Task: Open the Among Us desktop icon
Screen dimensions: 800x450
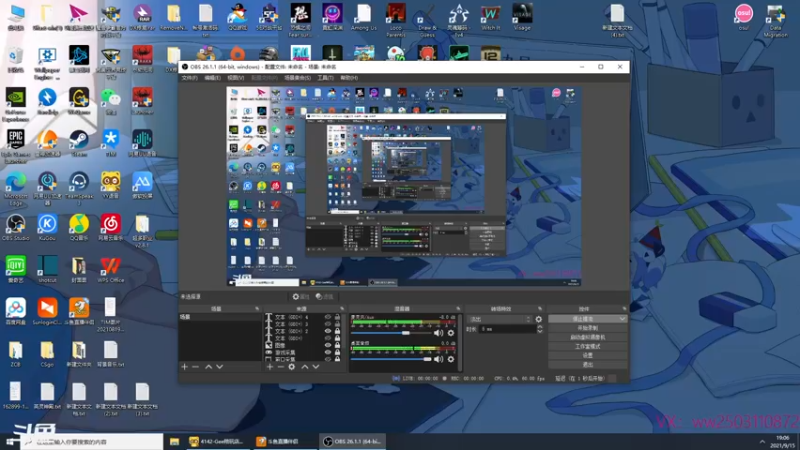Action: coord(364,17)
